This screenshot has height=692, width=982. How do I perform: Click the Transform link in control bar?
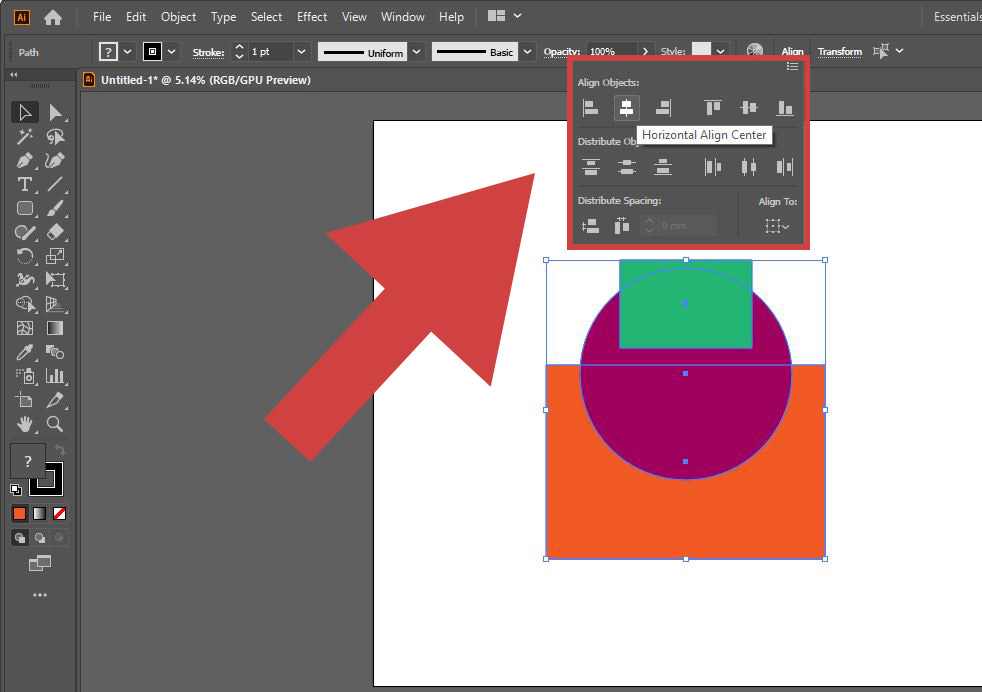[x=839, y=52]
